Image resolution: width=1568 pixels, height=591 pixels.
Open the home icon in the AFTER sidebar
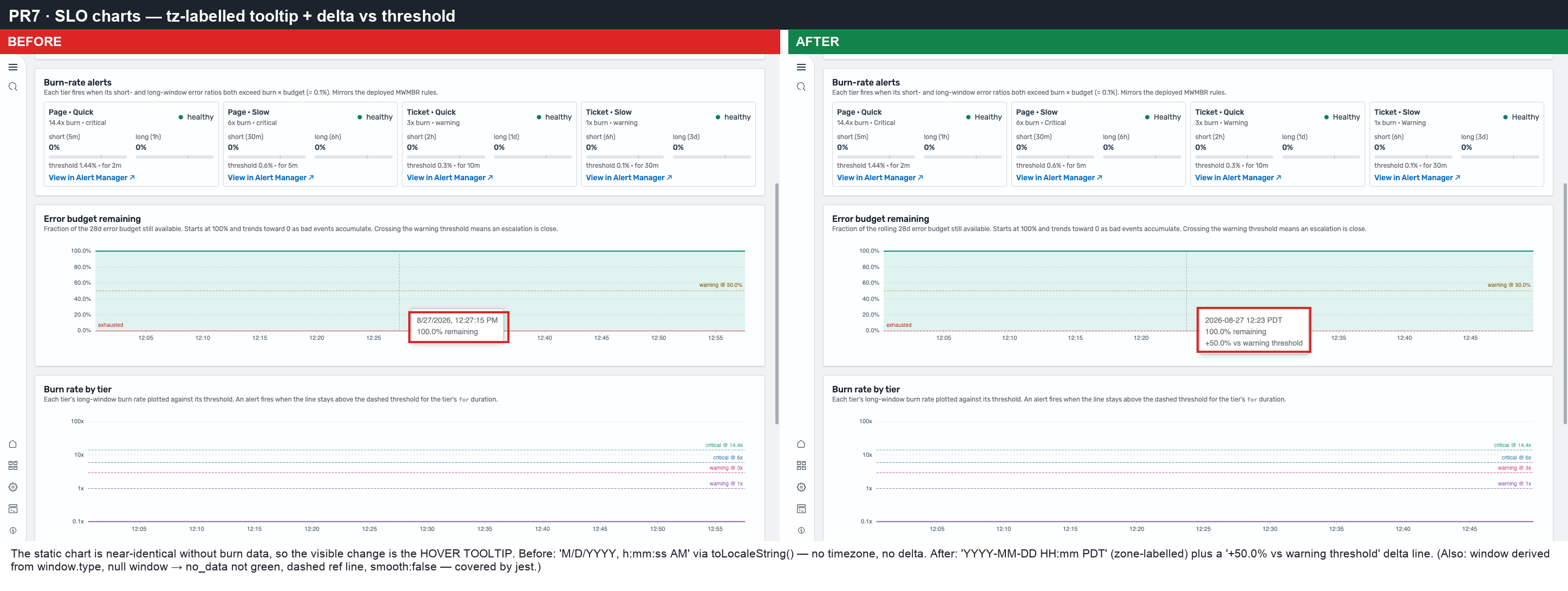point(801,444)
